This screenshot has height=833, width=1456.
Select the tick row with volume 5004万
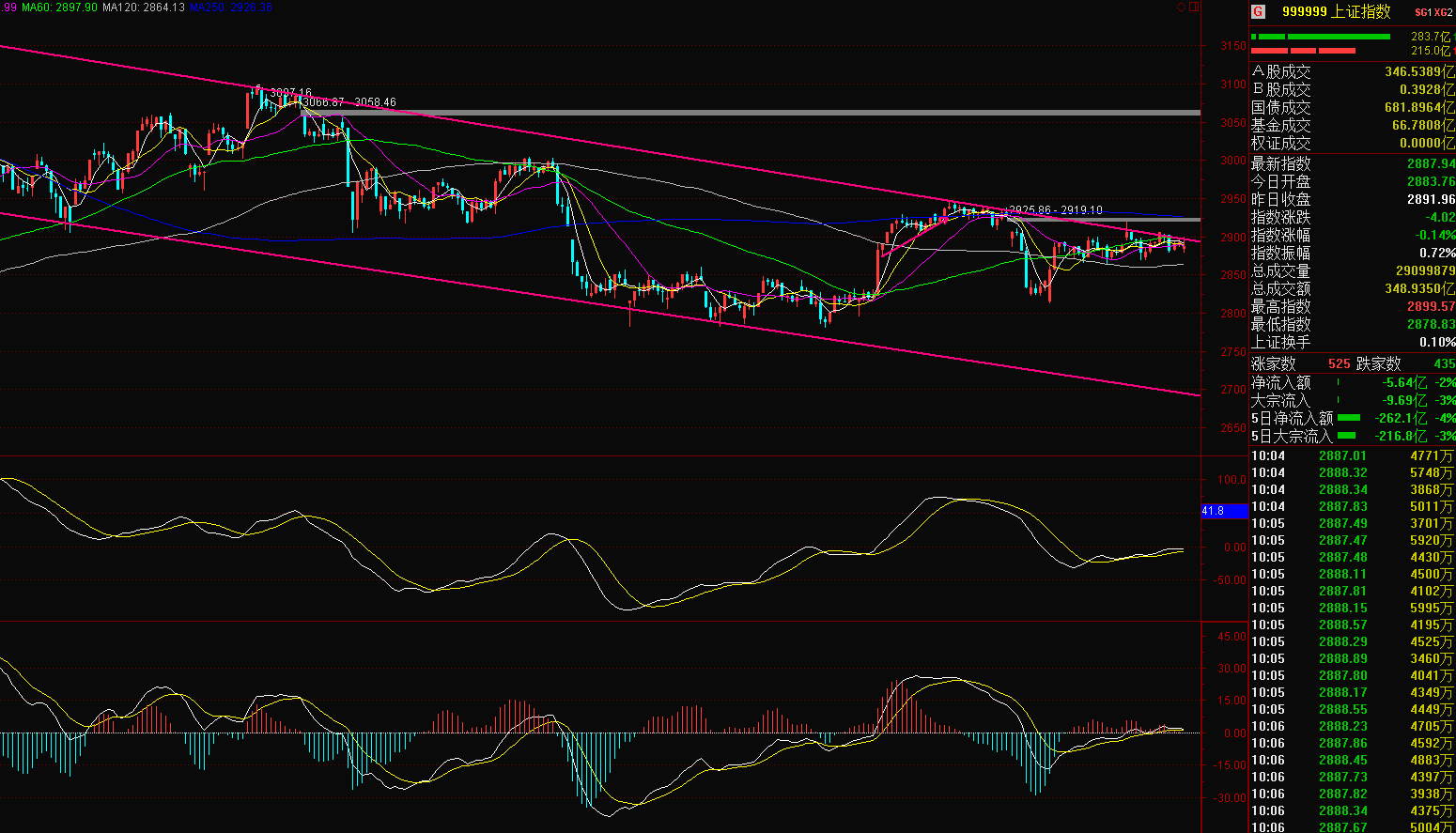(1353, 827)
